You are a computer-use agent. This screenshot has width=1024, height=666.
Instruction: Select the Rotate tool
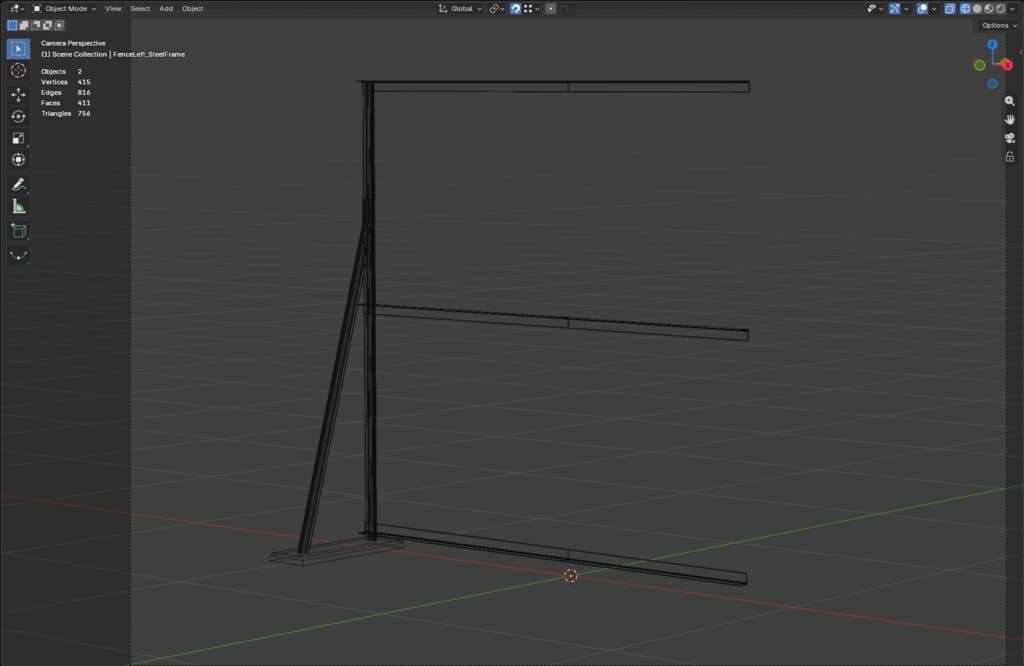[x=18, y=116]
